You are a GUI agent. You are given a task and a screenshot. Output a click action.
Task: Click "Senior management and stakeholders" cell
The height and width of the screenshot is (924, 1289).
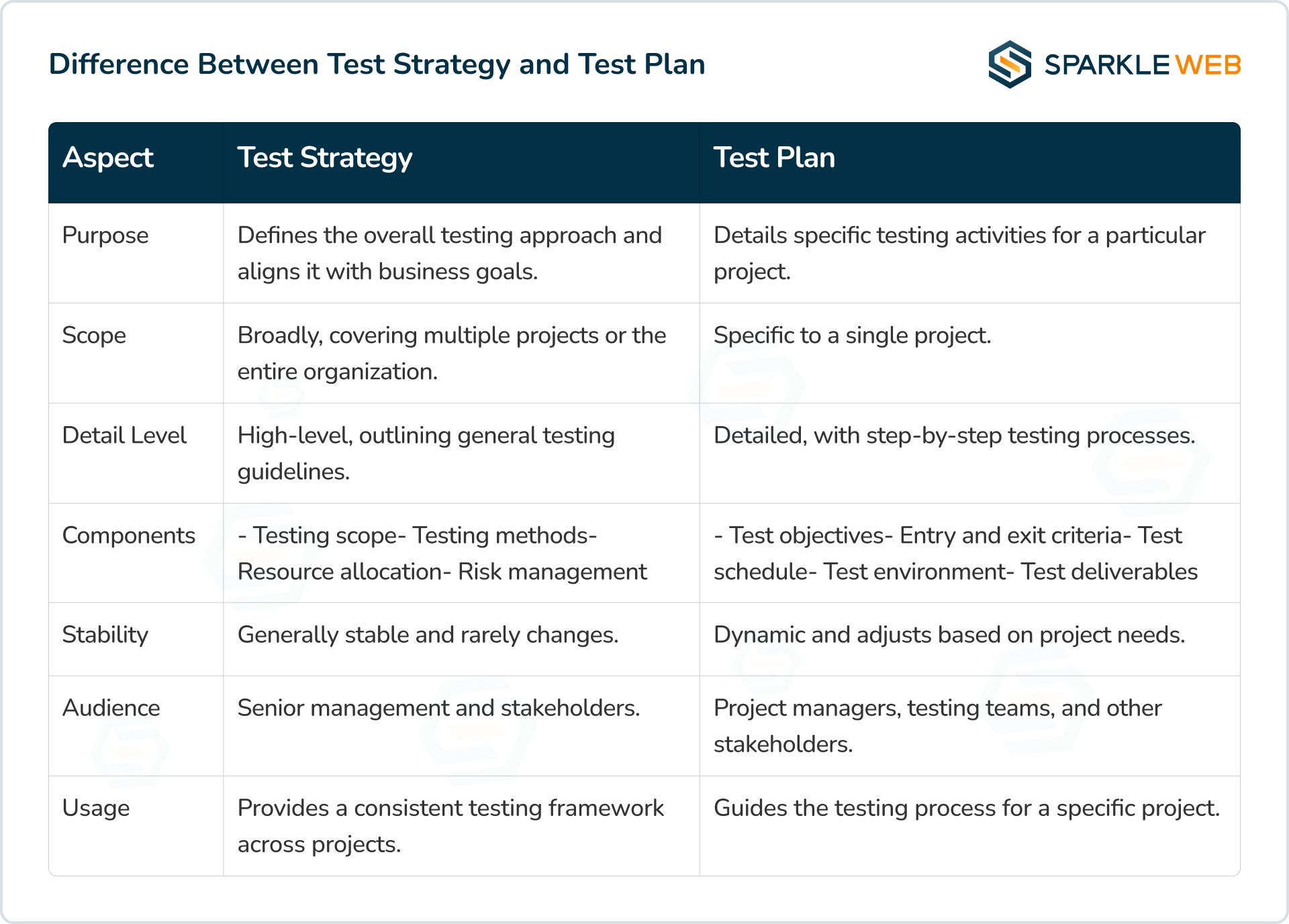(x=438, y=708)
